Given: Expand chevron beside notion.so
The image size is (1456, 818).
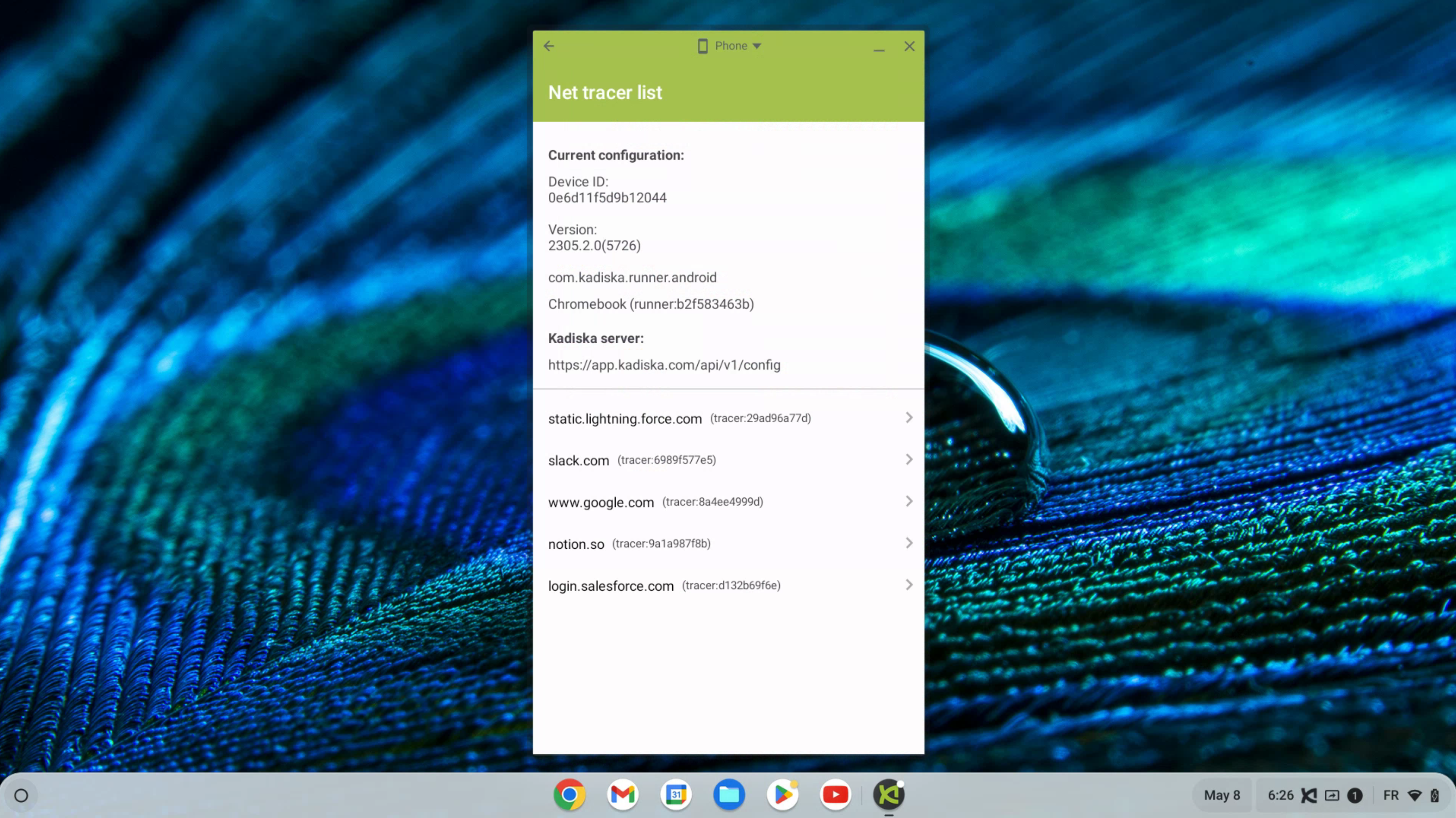Looking at the screenshot, I should click(909, 543).
